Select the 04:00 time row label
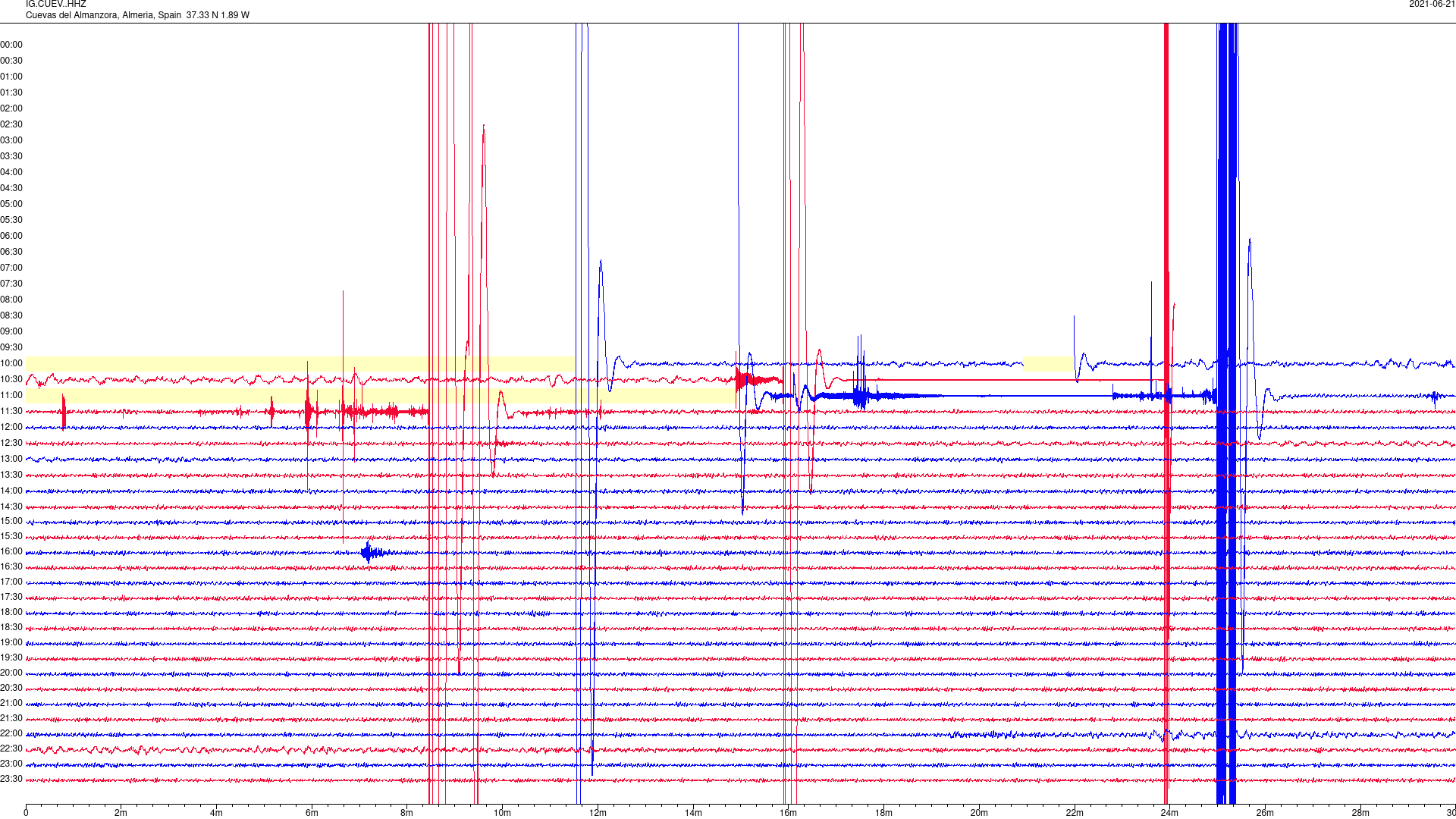This screenshot has width=1456, height=819. tap(11, 172)
